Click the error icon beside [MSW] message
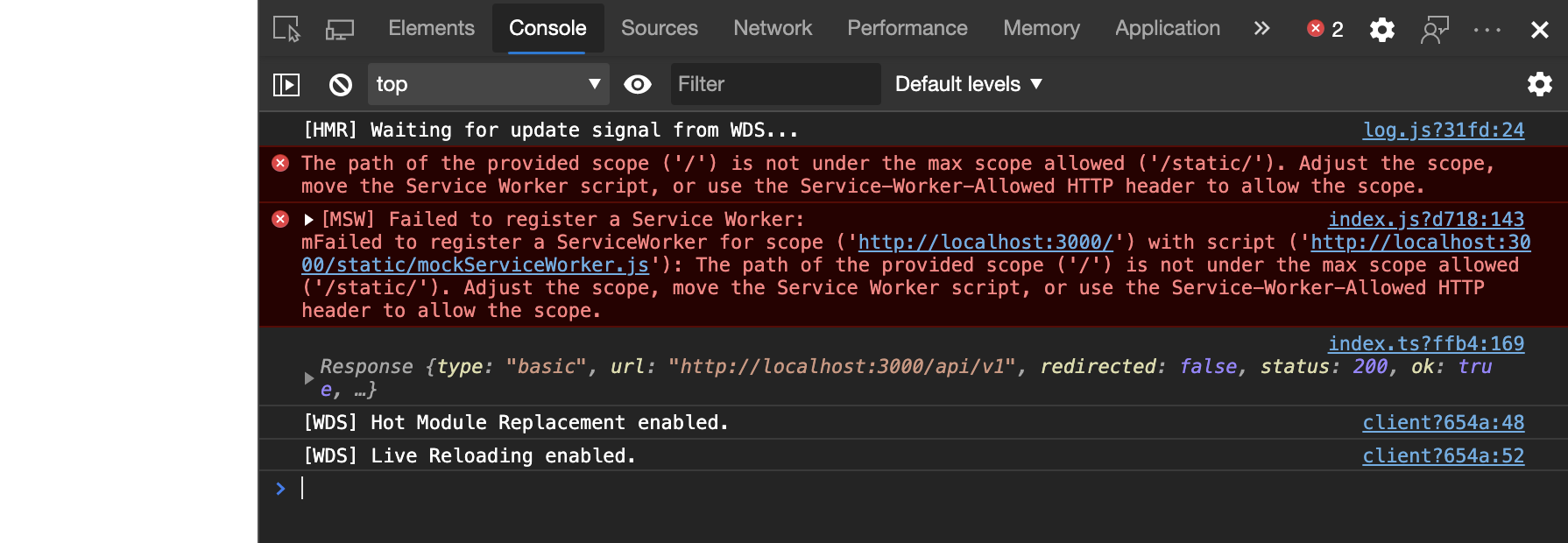 (280, 219)
